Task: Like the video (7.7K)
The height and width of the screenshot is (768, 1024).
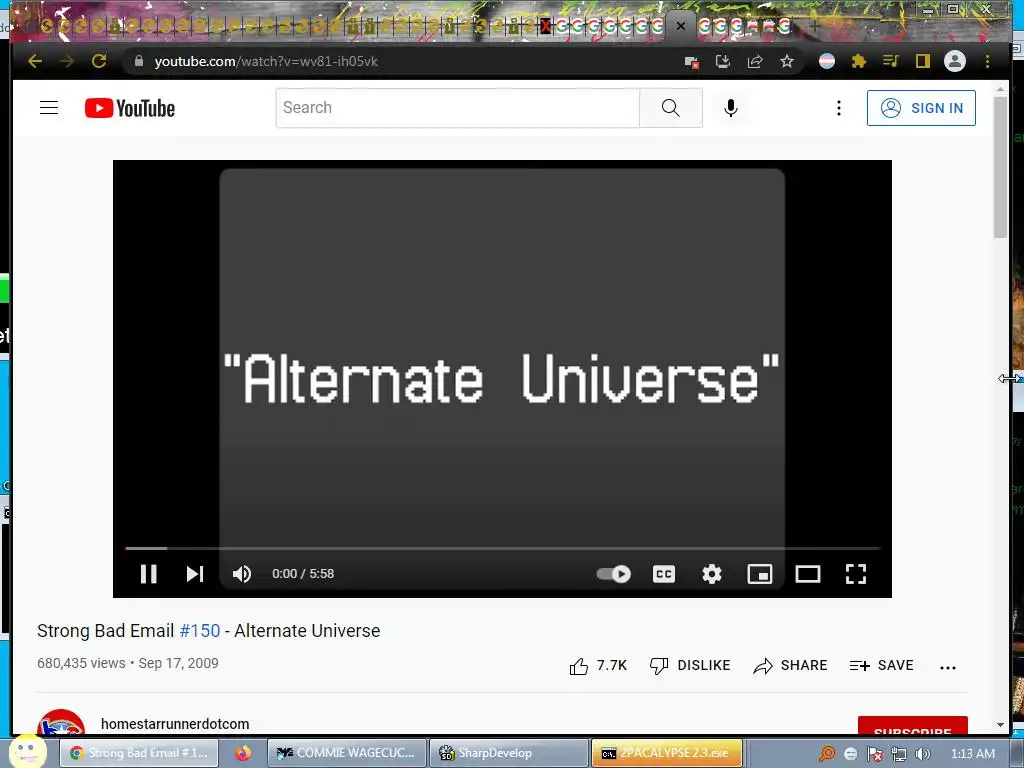Action: coord(598,665)
